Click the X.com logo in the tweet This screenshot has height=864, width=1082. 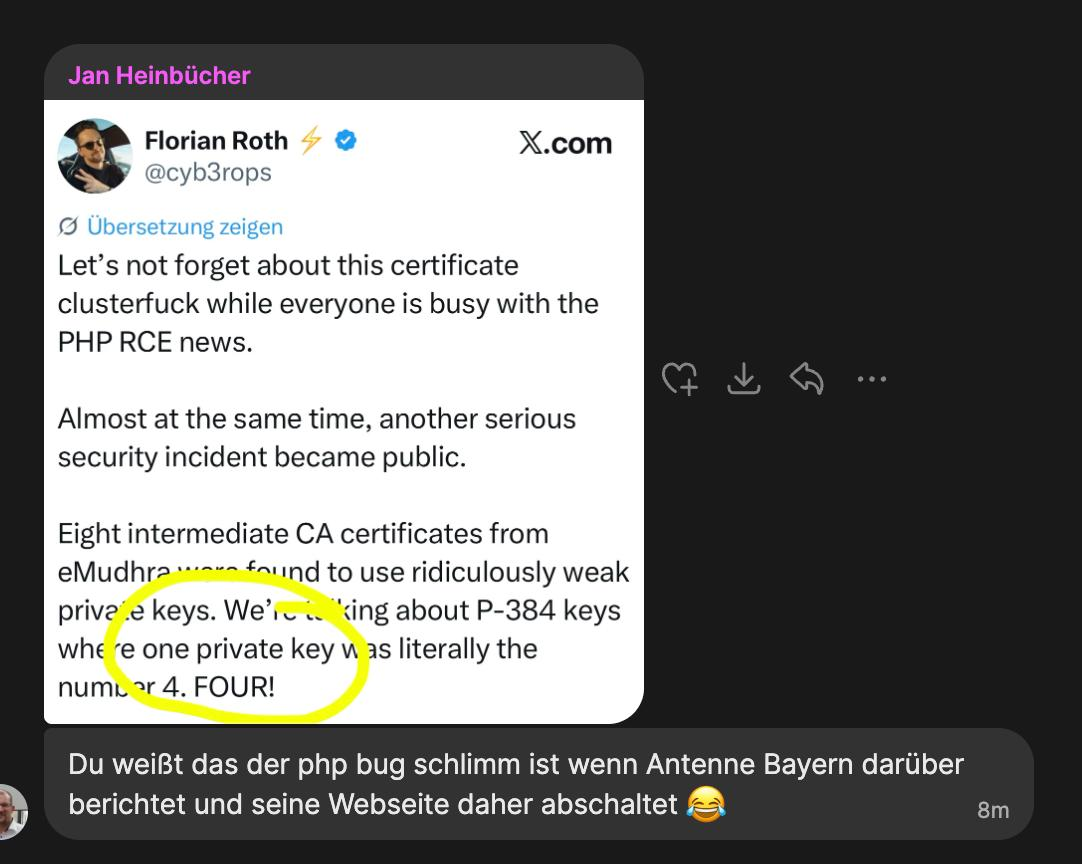point(565,143)
